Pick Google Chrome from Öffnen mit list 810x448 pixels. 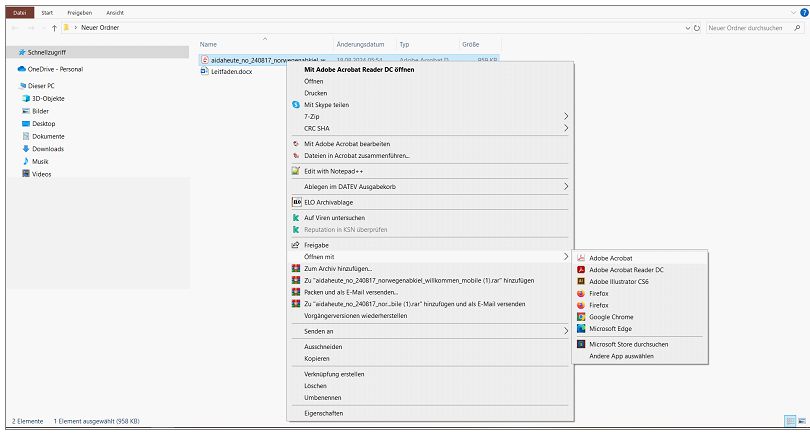tap(611, 317)
